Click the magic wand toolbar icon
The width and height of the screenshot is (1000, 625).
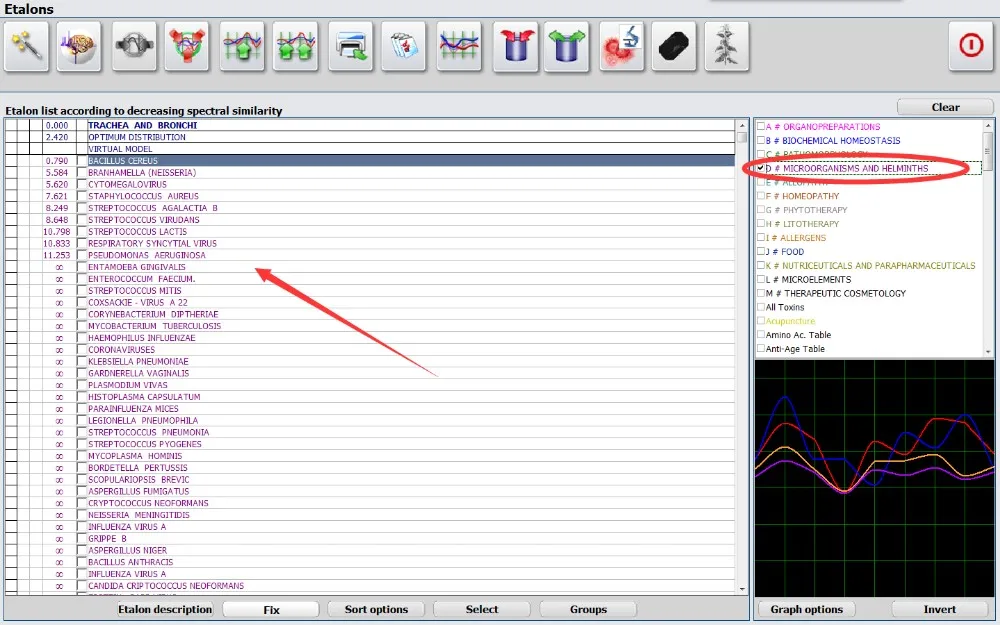[x=26, y=47]
